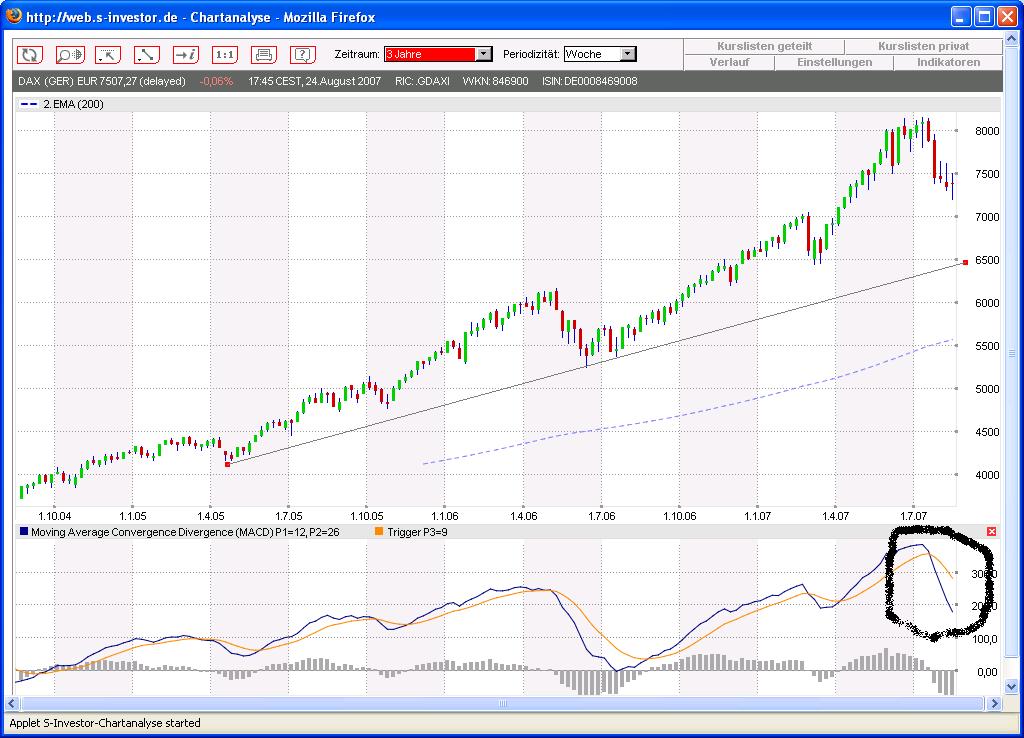
Task: Click the 3 Jahre period field
Action: click(x=430, y=54)
